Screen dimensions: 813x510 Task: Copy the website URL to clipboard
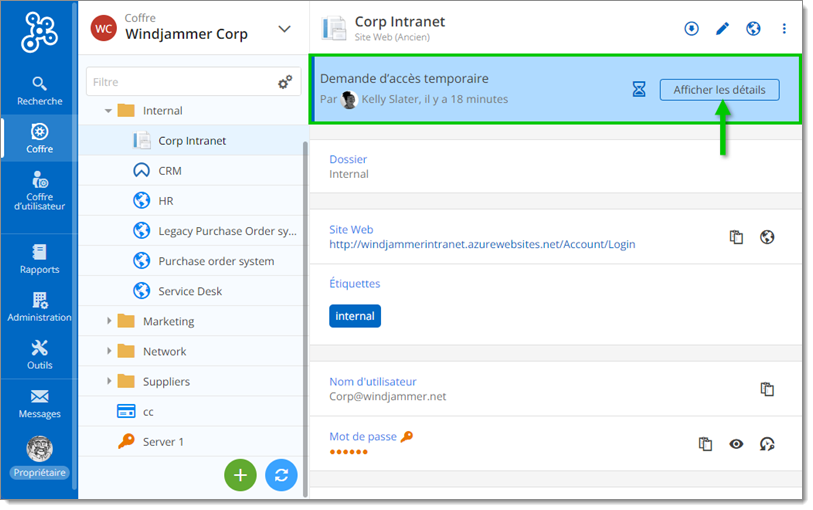736,237
